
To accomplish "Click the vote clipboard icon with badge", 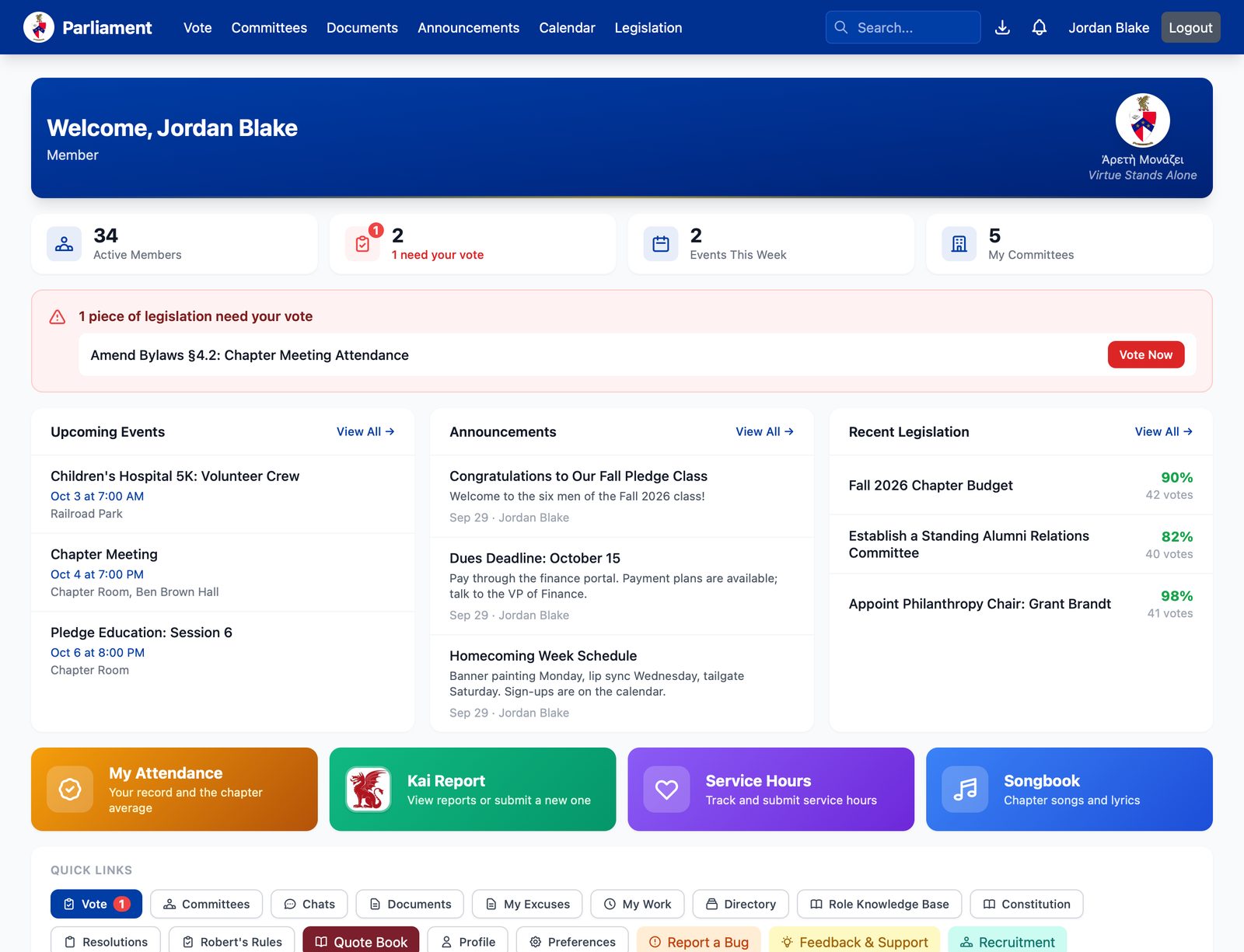I will tap(362, 244).
